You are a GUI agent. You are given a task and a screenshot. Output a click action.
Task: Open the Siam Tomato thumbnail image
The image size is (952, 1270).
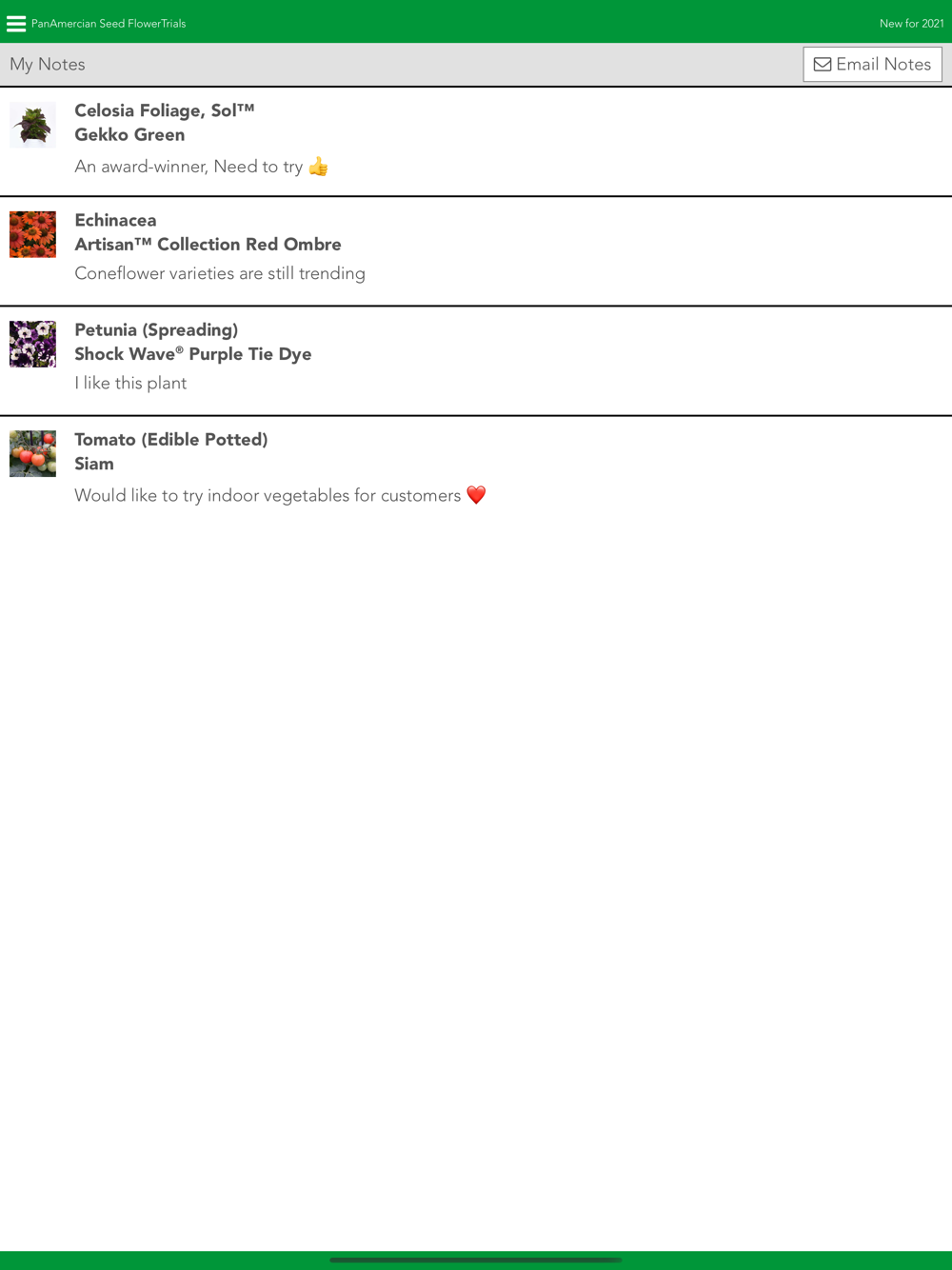pos(32,453)
